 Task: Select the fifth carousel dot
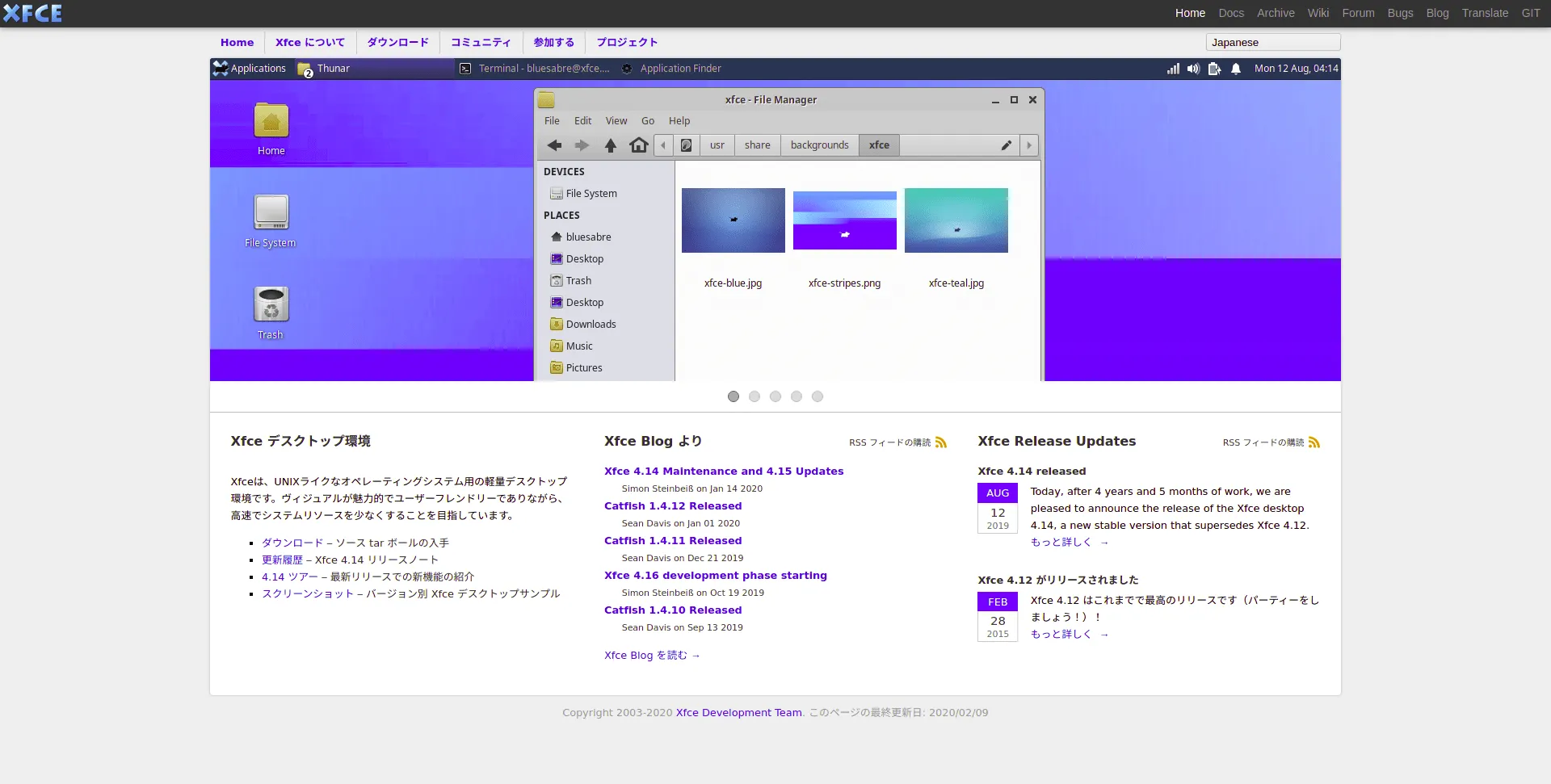coord(818,396)
